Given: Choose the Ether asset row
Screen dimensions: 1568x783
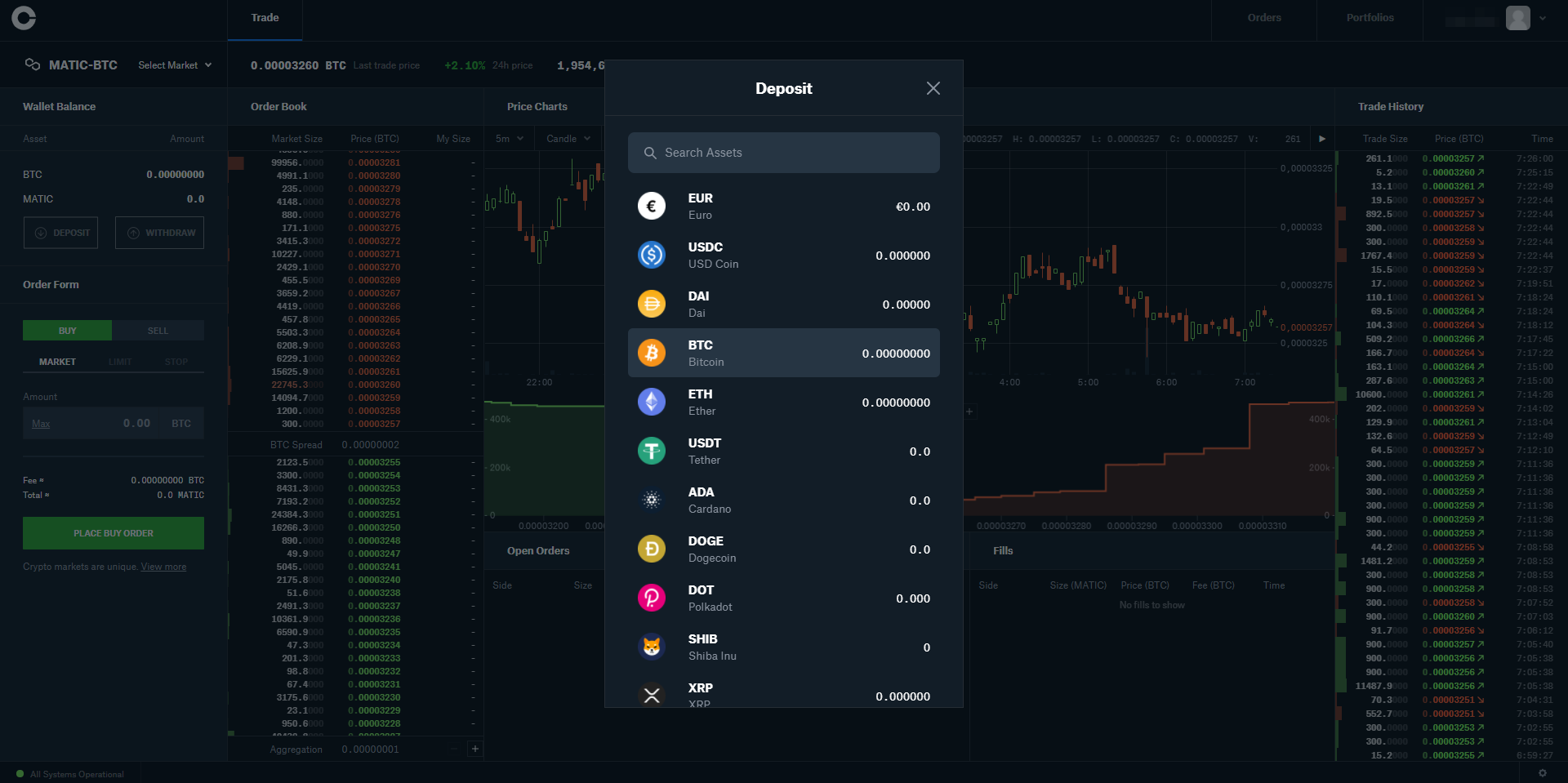Looking at the screenshot, I should [x=784, y=402].
